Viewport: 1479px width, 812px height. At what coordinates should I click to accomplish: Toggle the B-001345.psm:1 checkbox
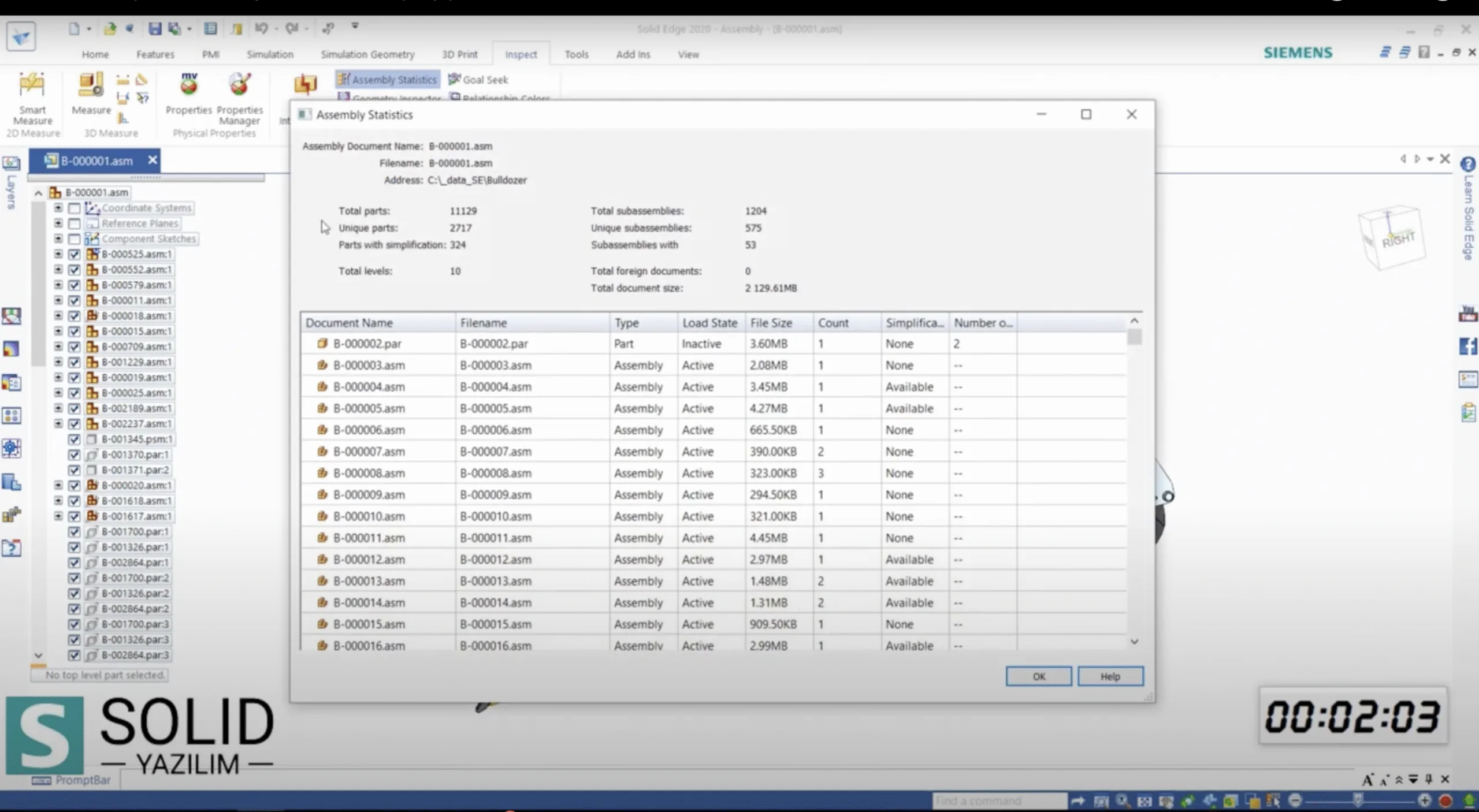[x=74, y=439]
